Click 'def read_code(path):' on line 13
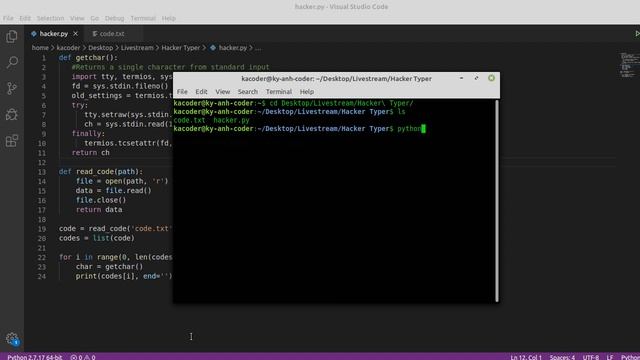The width and height of the screenshot is (640, 360). (x=101, y=171)
